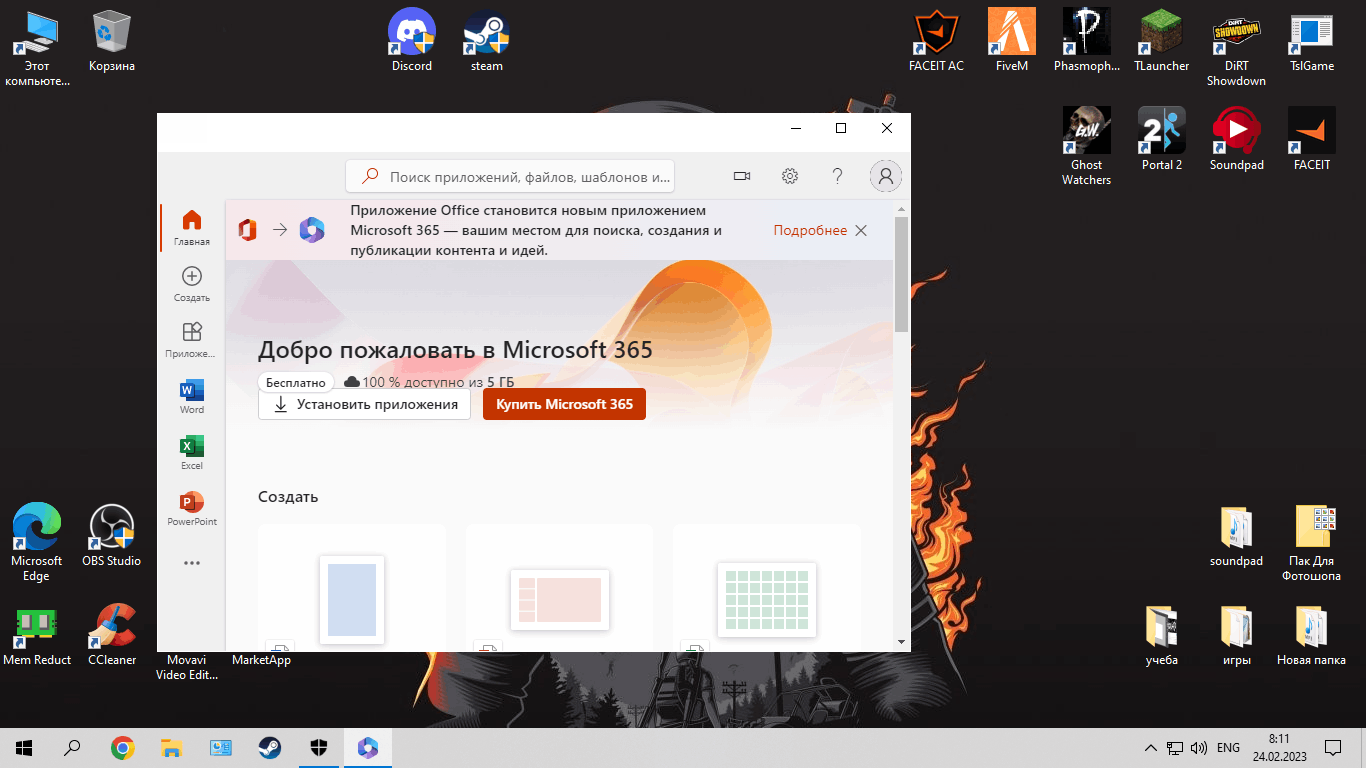The height and width of the screenshot is (768, 1366).
Task: Open Chrome from the taskbar
Action: (123, 747)
